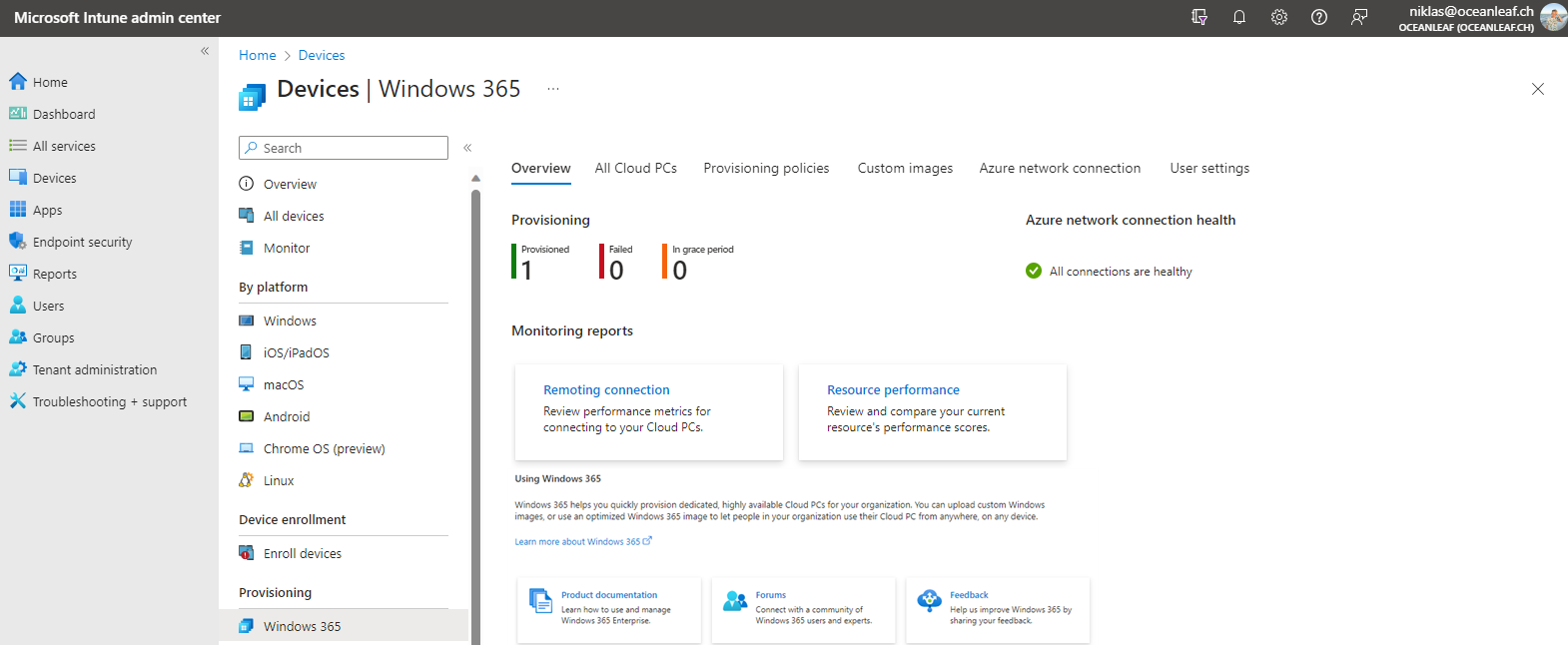Click Troubleshooting + support wrench icon
This screenshot has width=1568, height=645.
tap(18, 401)
